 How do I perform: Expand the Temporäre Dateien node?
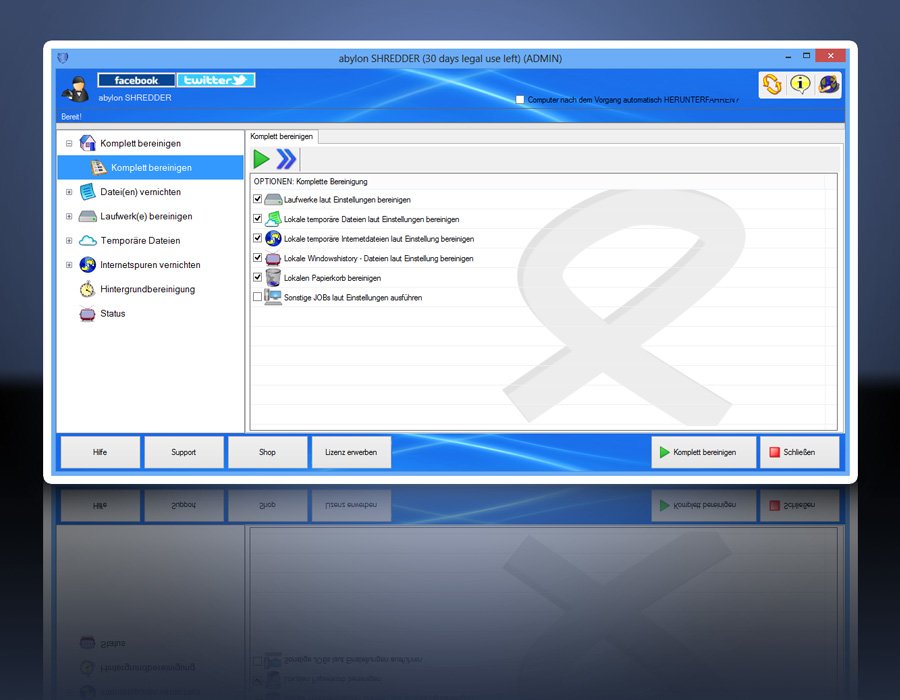pos(69,241)
